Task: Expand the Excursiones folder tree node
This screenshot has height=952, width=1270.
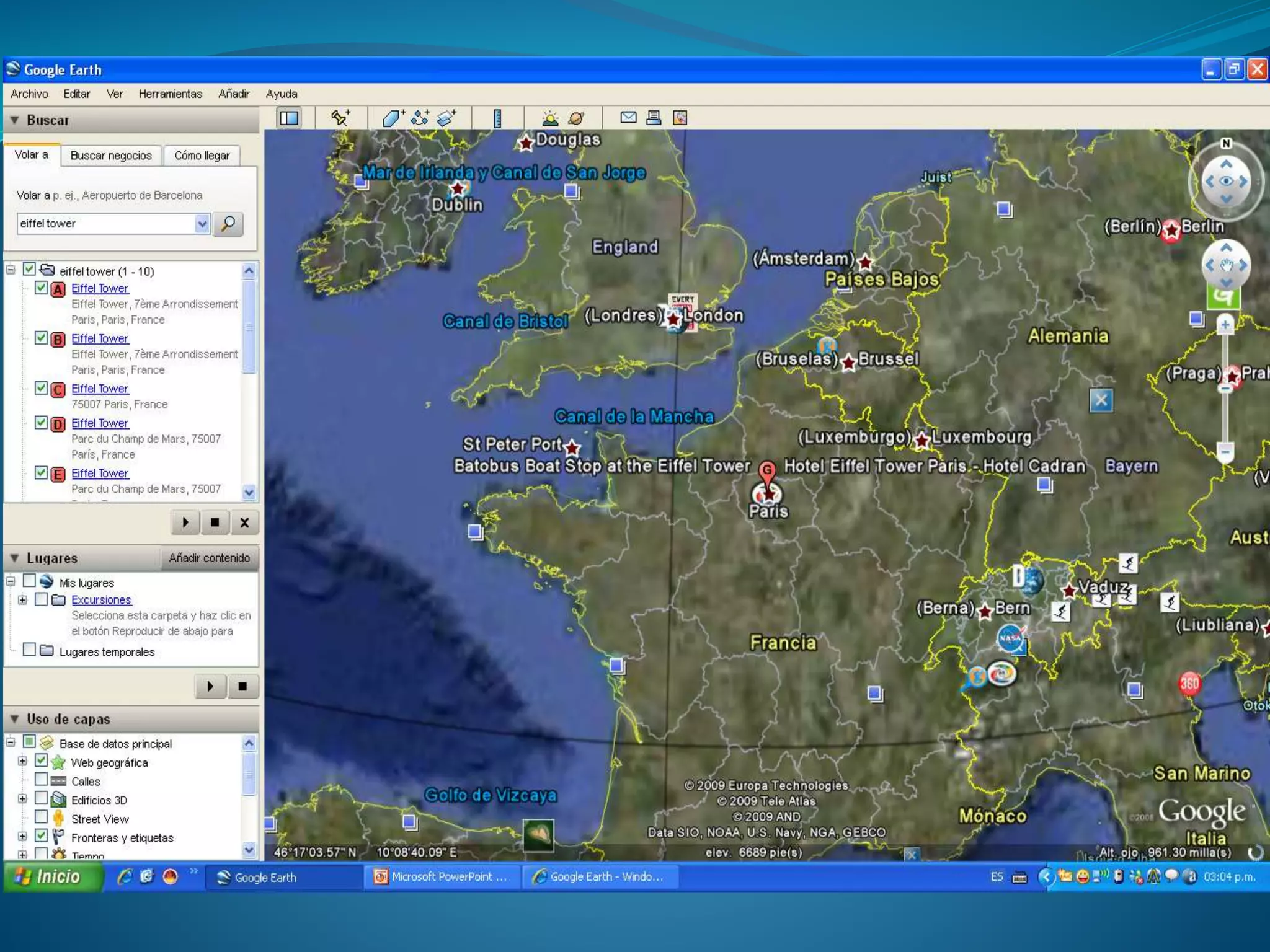Action: tap(23, 600)
